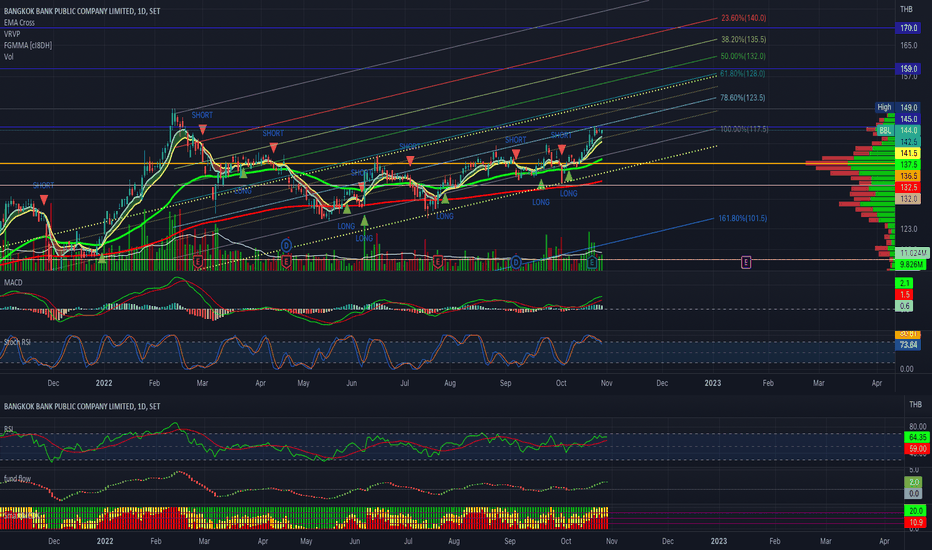Click the orange 136.5 price tag
The image size is (932, 550).
pyautogui.click(x=908, y=176)
